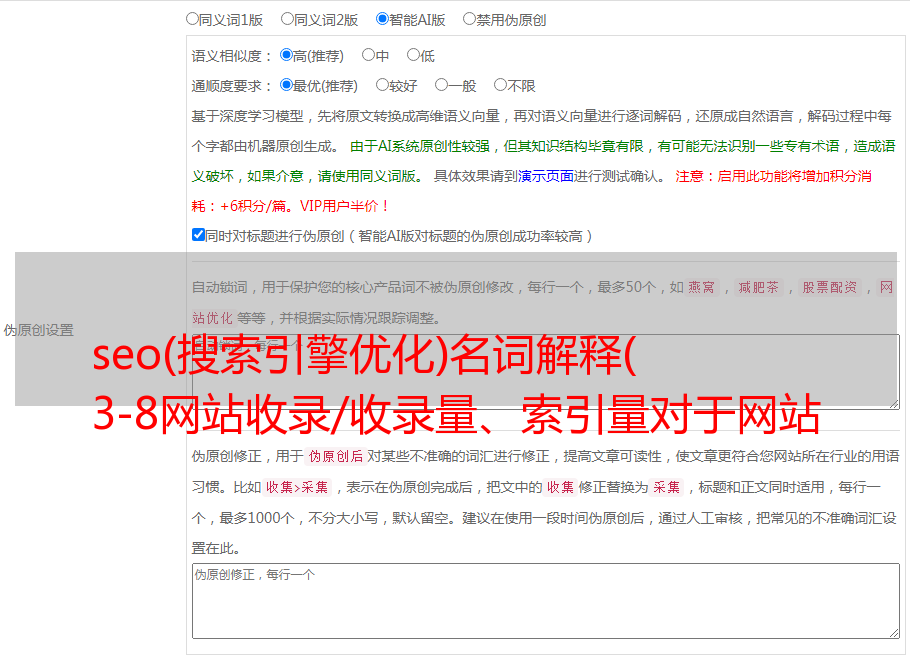This screenshot has height=658, width=911.
Task: Click the 通顺度要求 label
Action: 231,87
